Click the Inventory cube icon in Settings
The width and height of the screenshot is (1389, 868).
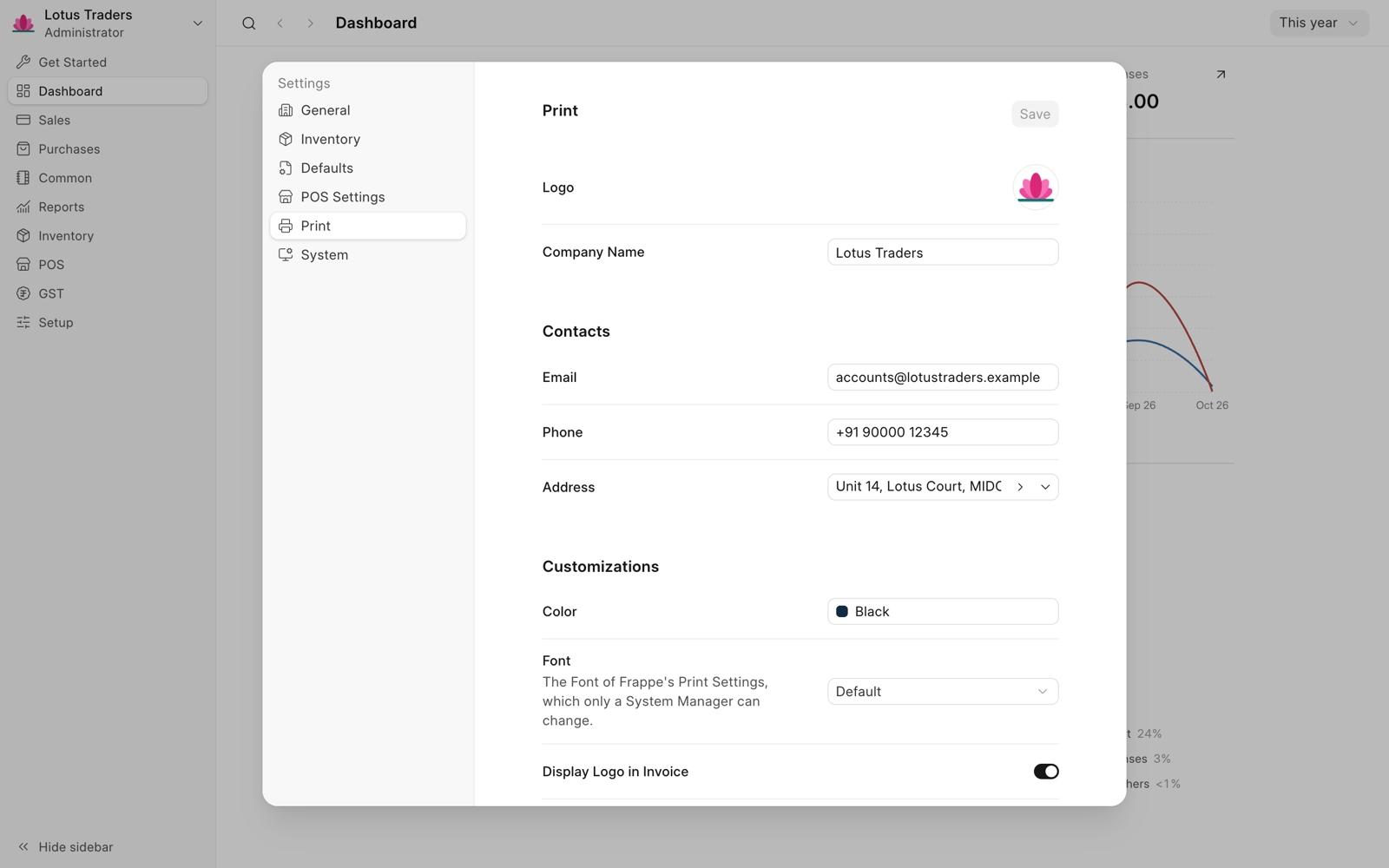[286, 139]
